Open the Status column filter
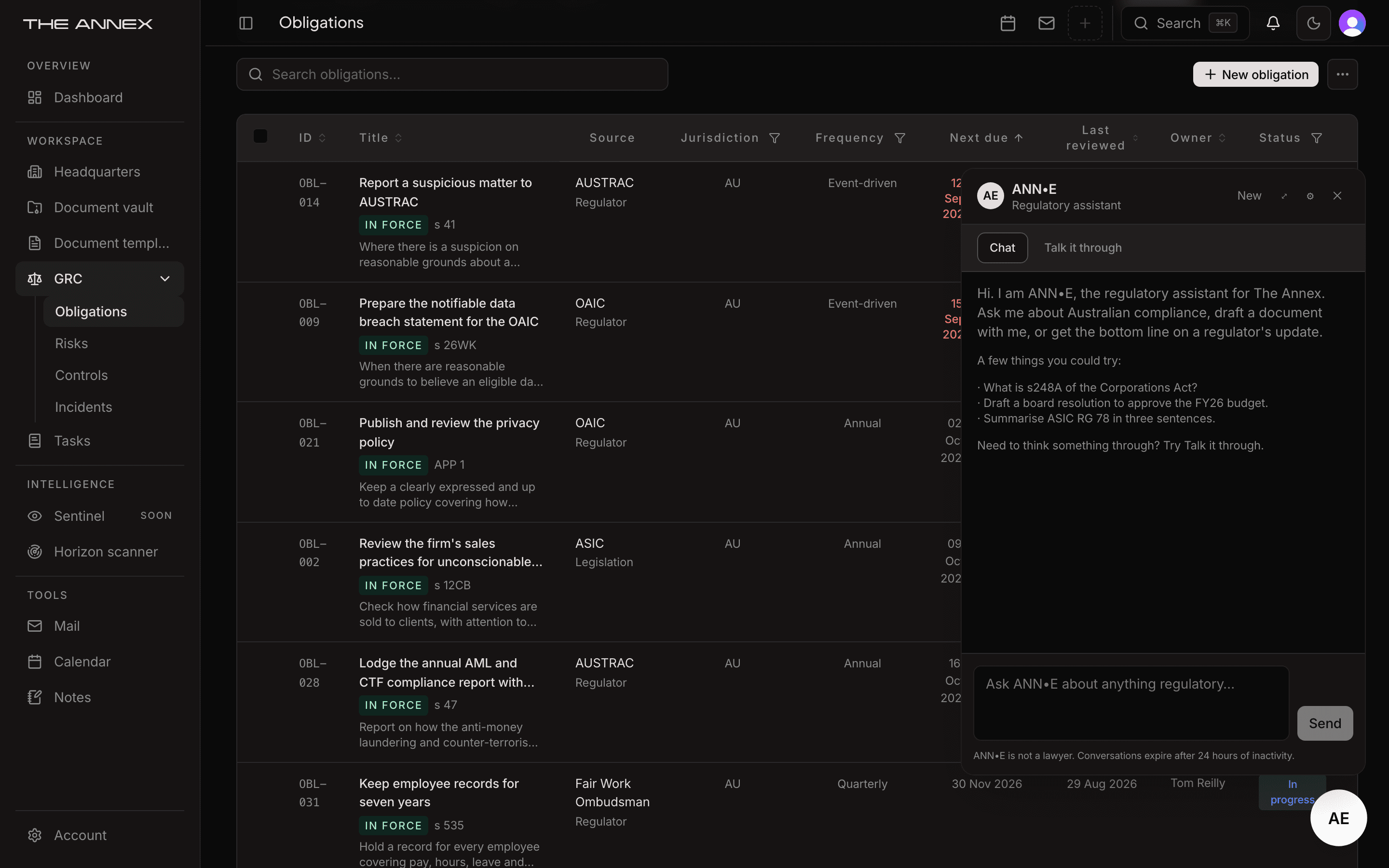Screen dimensions: 1389x868 pos(1317,138)
